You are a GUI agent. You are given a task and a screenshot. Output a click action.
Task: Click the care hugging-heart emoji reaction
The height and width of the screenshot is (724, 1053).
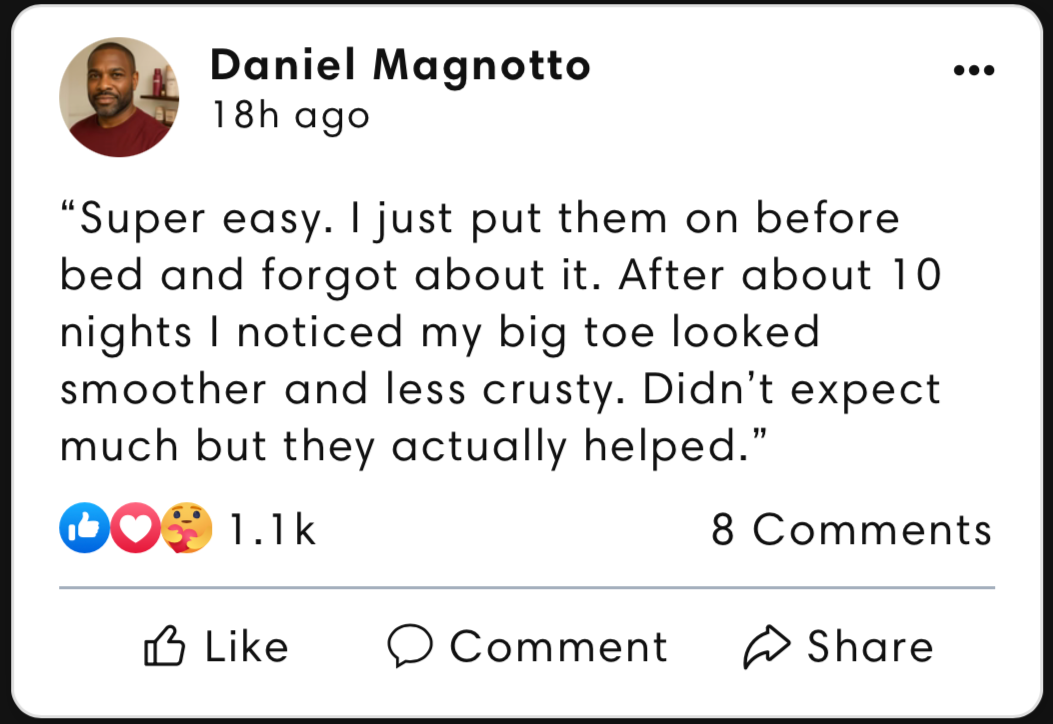187,529
